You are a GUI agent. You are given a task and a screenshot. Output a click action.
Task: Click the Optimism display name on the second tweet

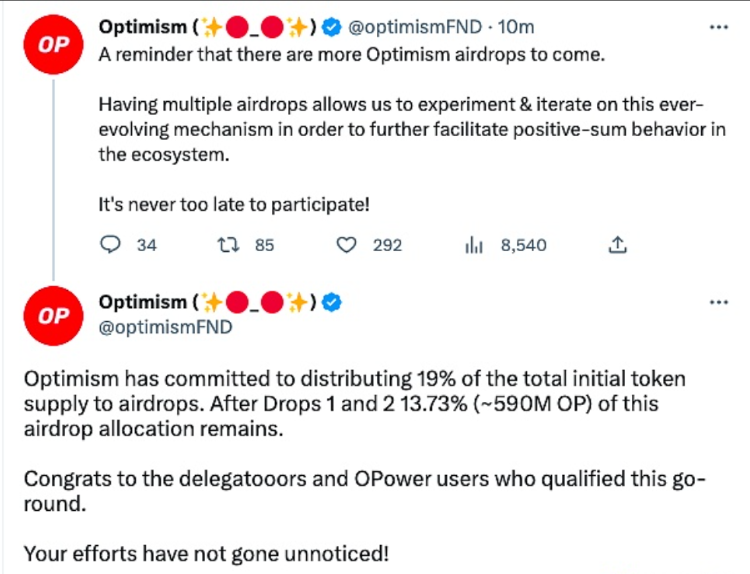pyautogui.click(x=142, y=302)
